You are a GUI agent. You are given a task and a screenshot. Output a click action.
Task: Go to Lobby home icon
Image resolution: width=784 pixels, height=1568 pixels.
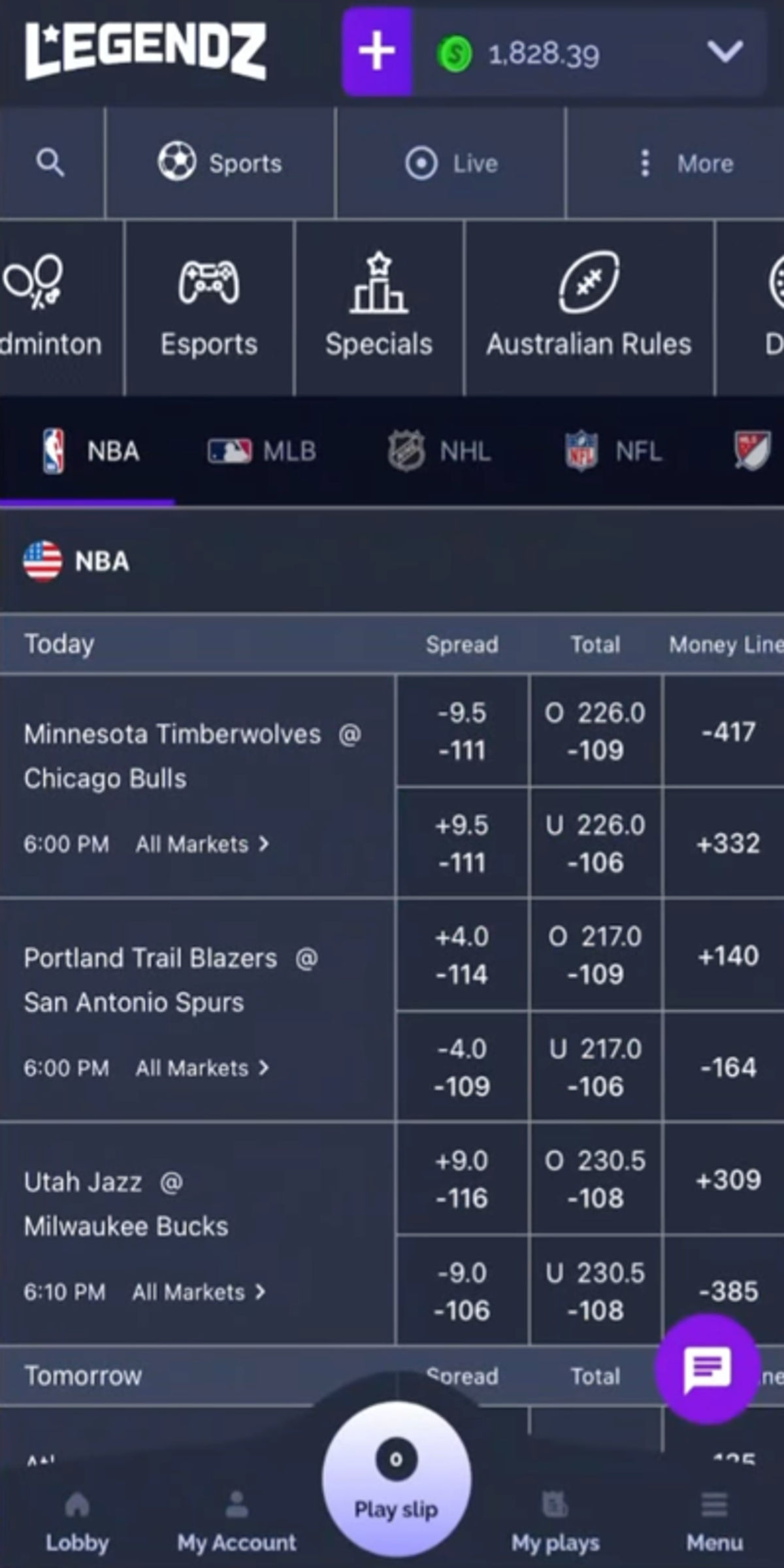77,1505
